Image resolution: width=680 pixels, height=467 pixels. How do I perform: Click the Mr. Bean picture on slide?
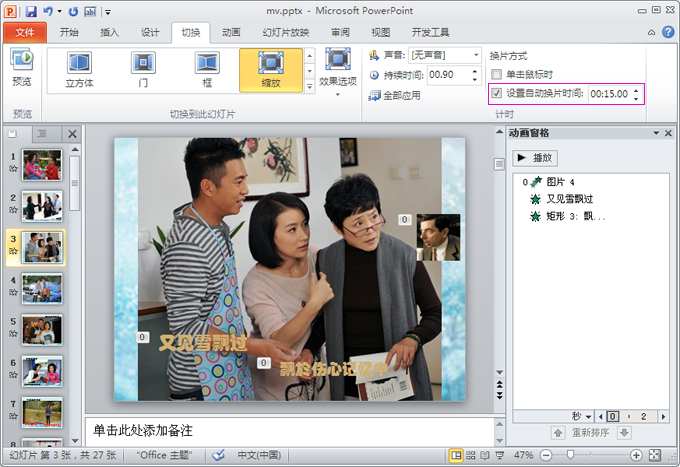[x=438, y=237]
